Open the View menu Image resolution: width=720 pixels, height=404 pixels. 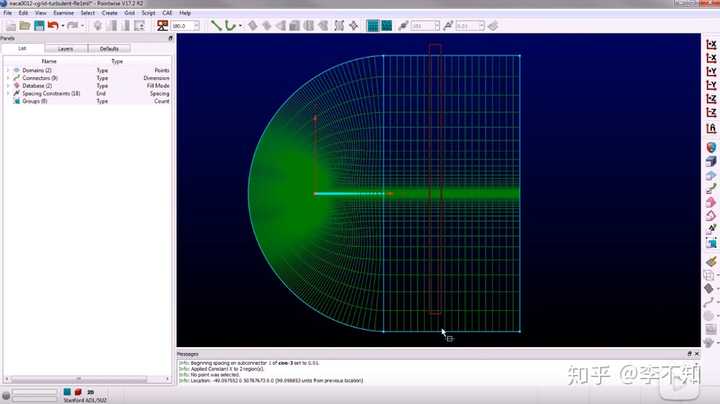[41, 13]
